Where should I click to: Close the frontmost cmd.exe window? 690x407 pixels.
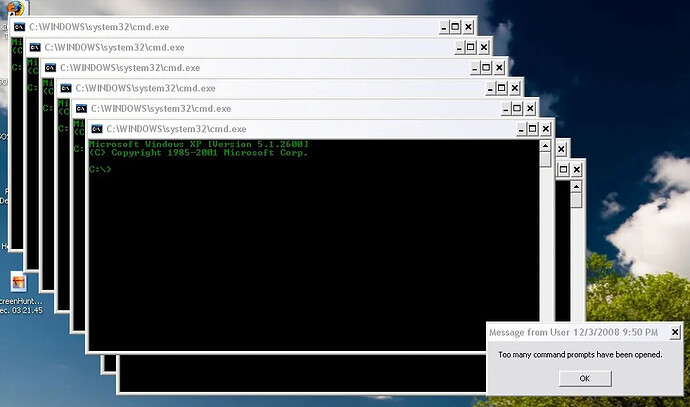pyautogui.click(x=546, y=129)
